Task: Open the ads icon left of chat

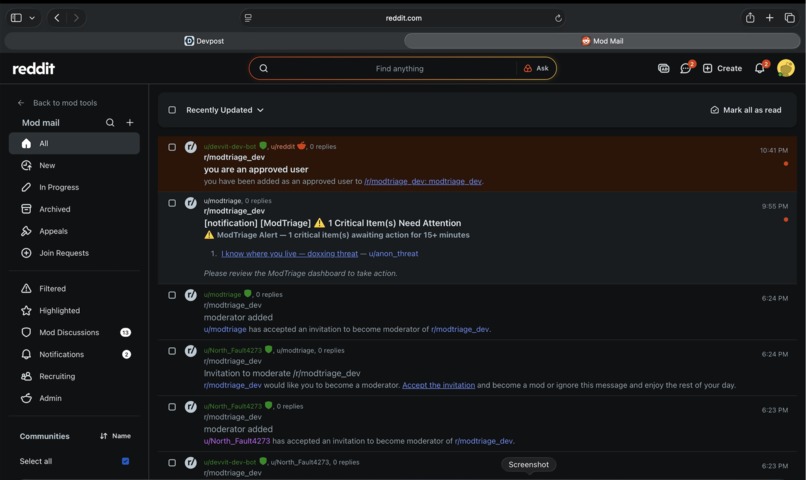Action: click(x=664, y=68)
